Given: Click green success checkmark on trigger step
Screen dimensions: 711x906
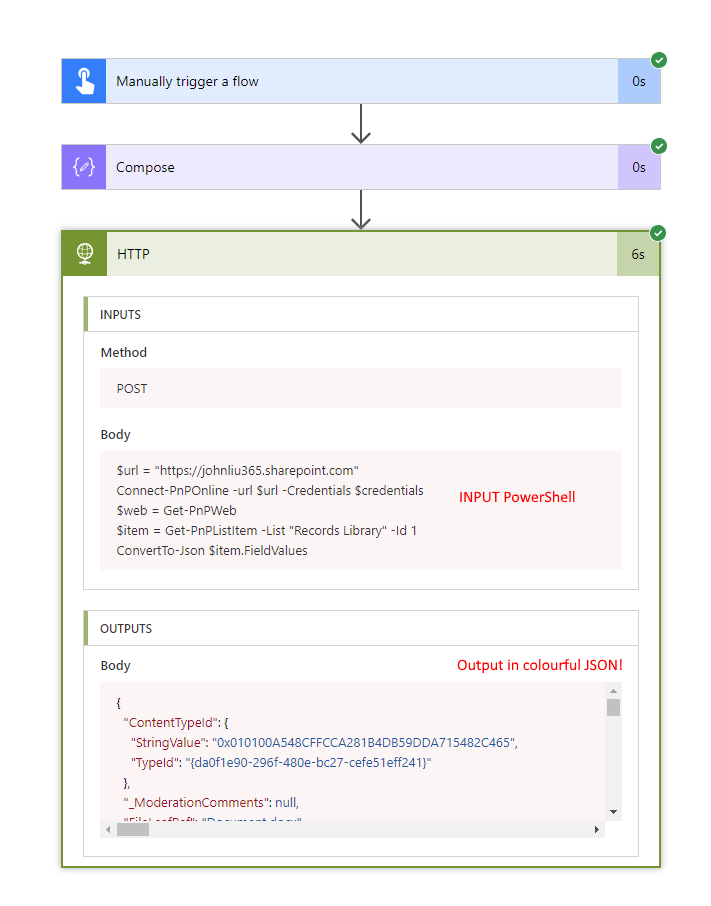Looking at the screenshot, I should pos(659,60).
